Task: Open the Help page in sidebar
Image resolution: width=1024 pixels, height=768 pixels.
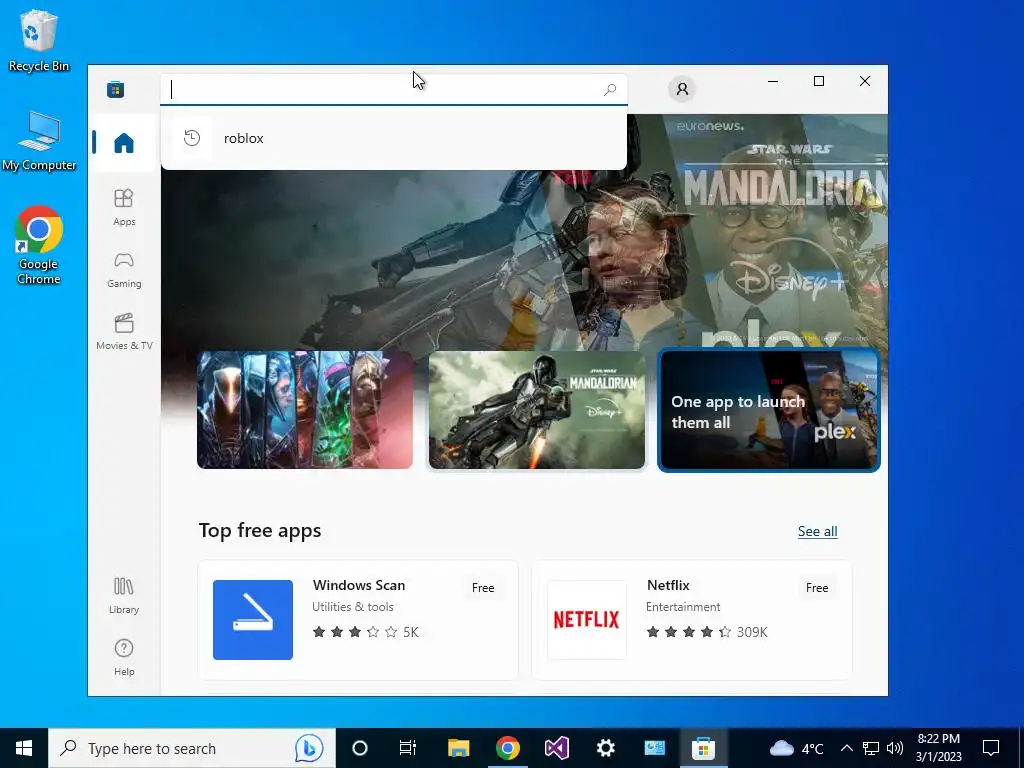Action: coord(123,657)
